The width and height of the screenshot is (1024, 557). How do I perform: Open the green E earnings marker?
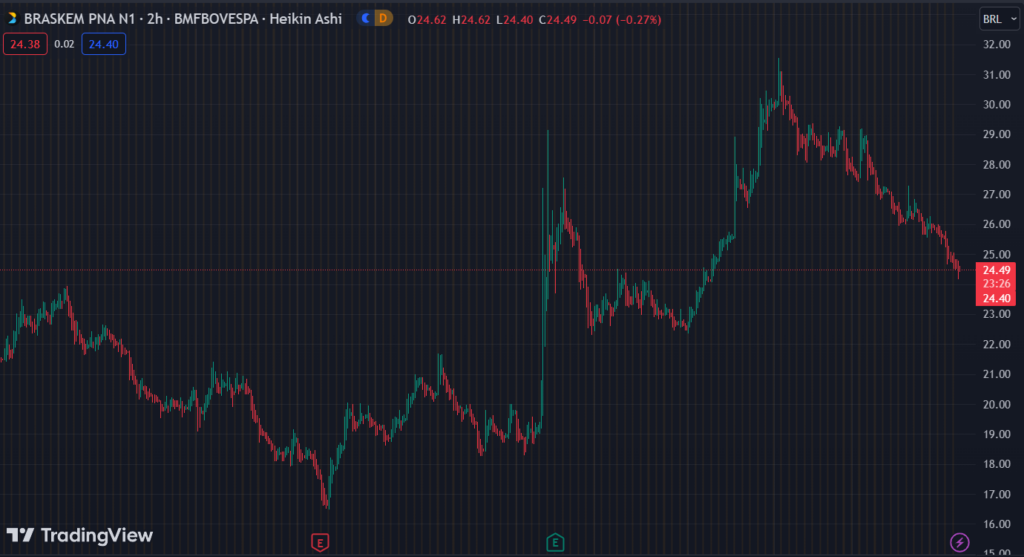(x=555, y=543)
